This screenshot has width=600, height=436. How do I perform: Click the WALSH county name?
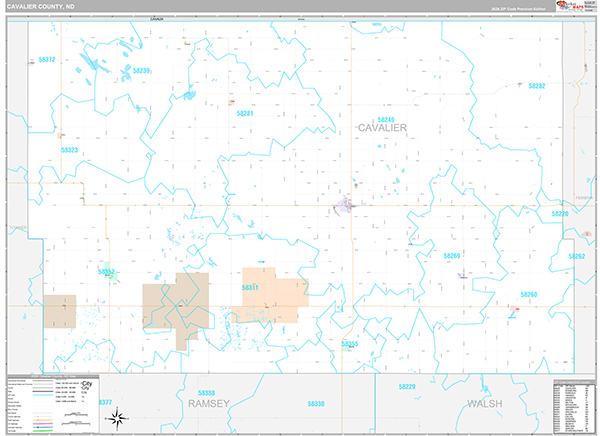tap(484, 403)
